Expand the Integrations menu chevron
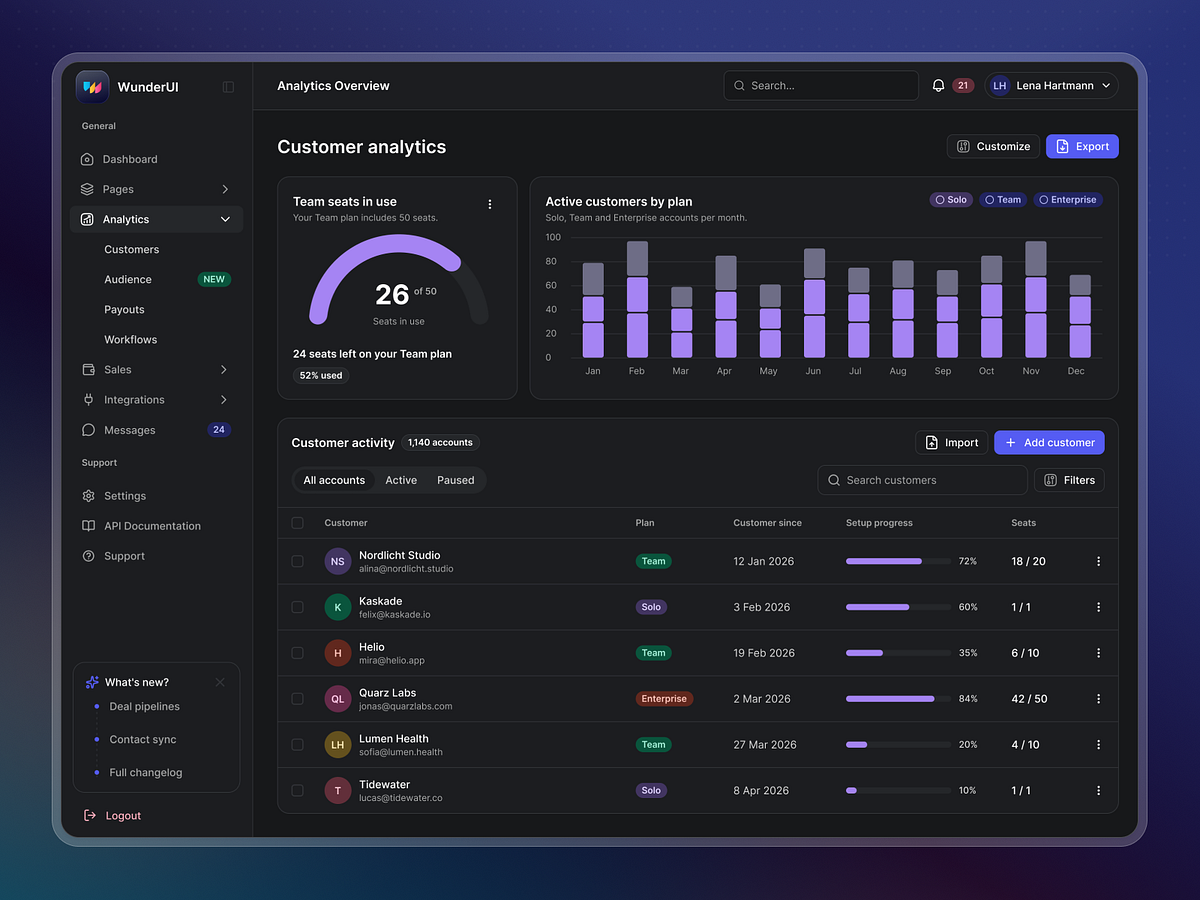Viewport: 1200px width, 900px height. click(x=224, y=400)
